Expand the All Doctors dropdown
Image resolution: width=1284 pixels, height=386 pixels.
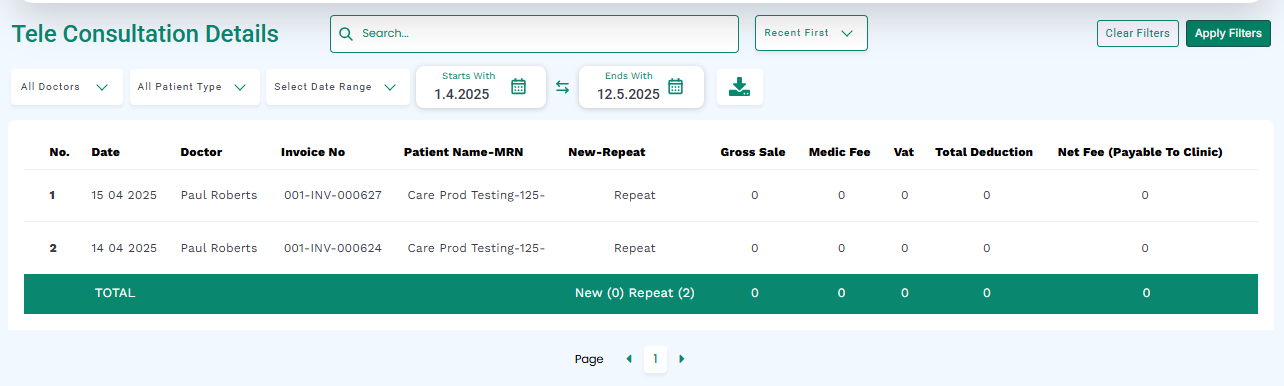click(66, 87)
